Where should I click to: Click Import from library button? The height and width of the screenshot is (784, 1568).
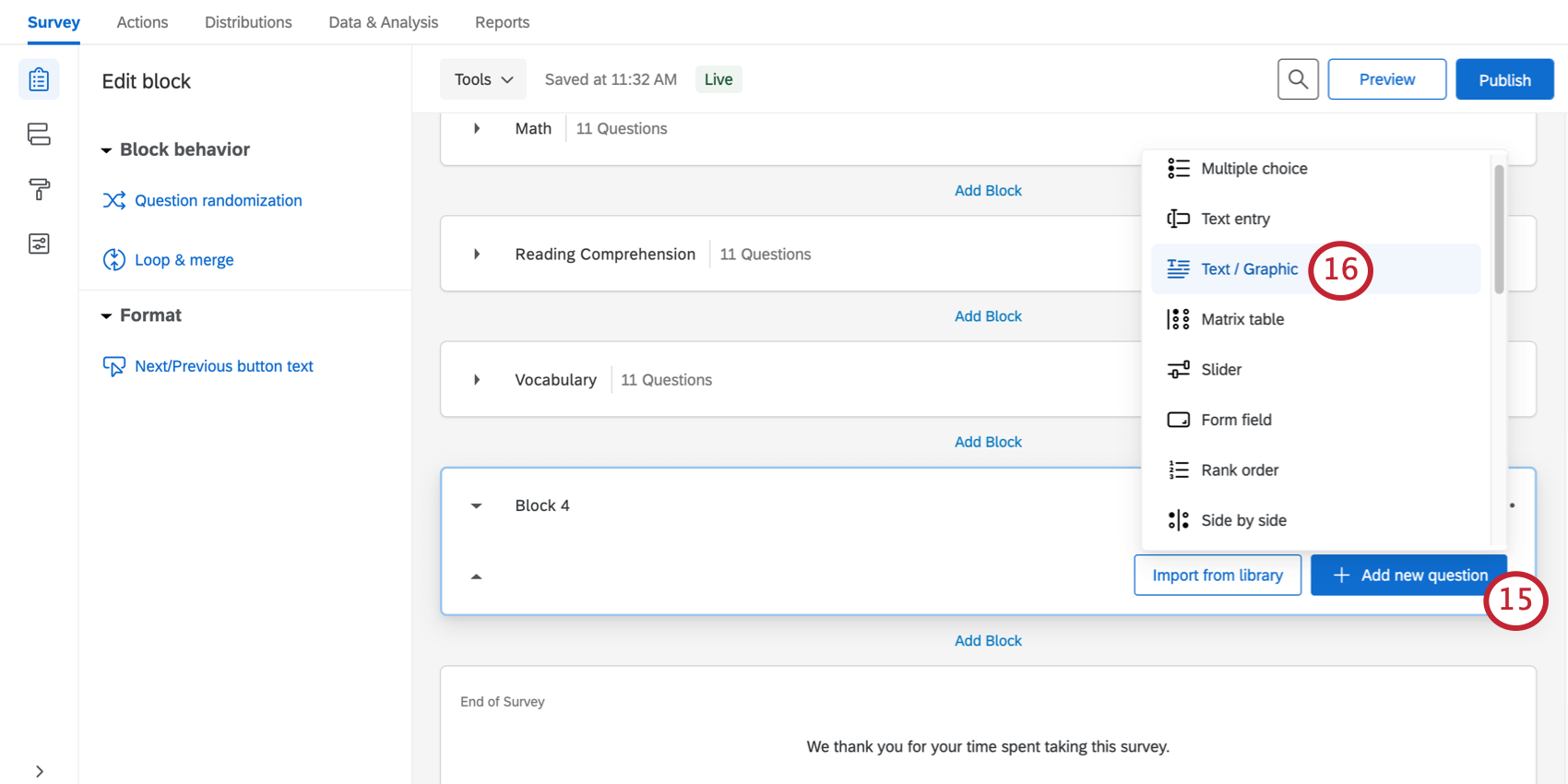click(1218, 576)
